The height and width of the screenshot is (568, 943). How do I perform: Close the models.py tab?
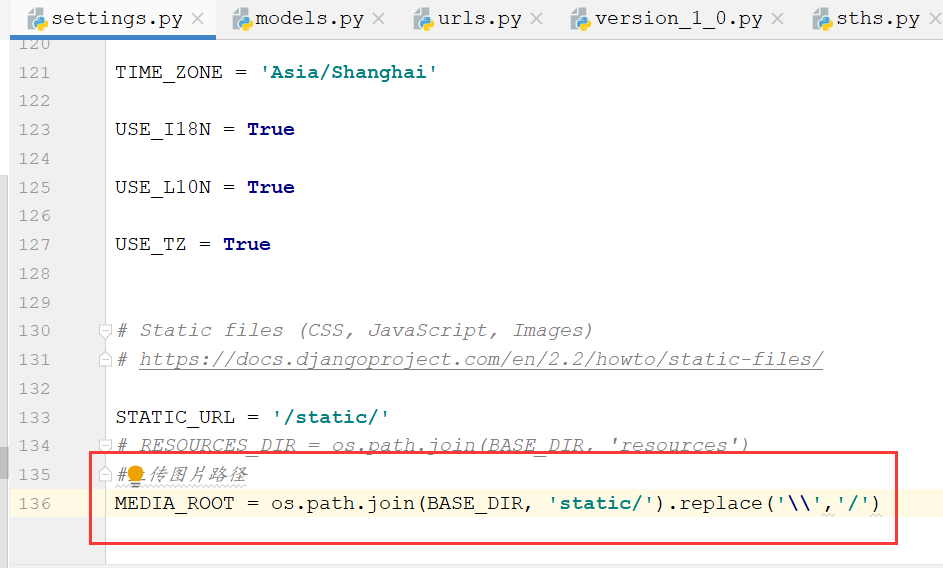(378, 19)
